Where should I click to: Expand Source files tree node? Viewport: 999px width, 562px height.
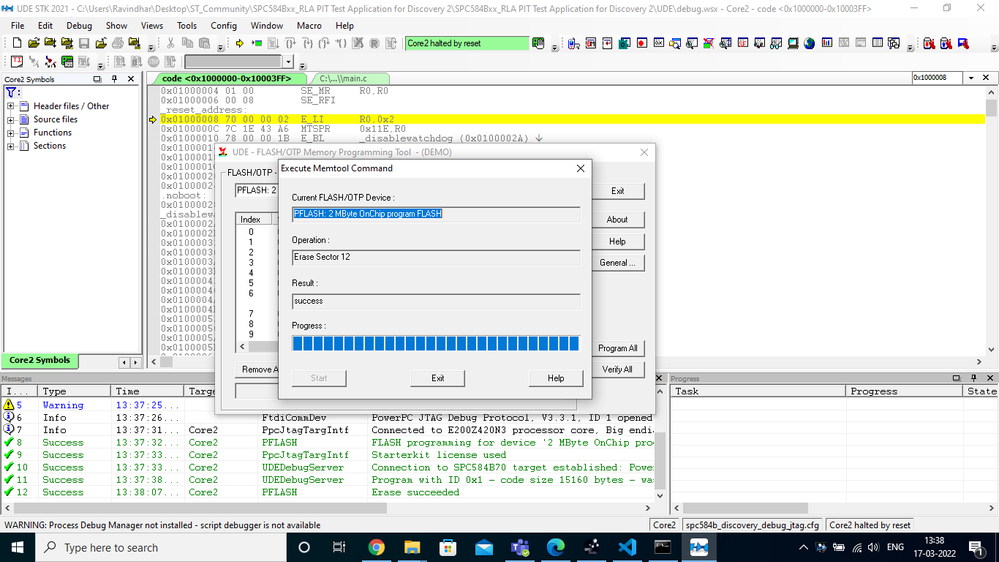[x=10, y=119]
